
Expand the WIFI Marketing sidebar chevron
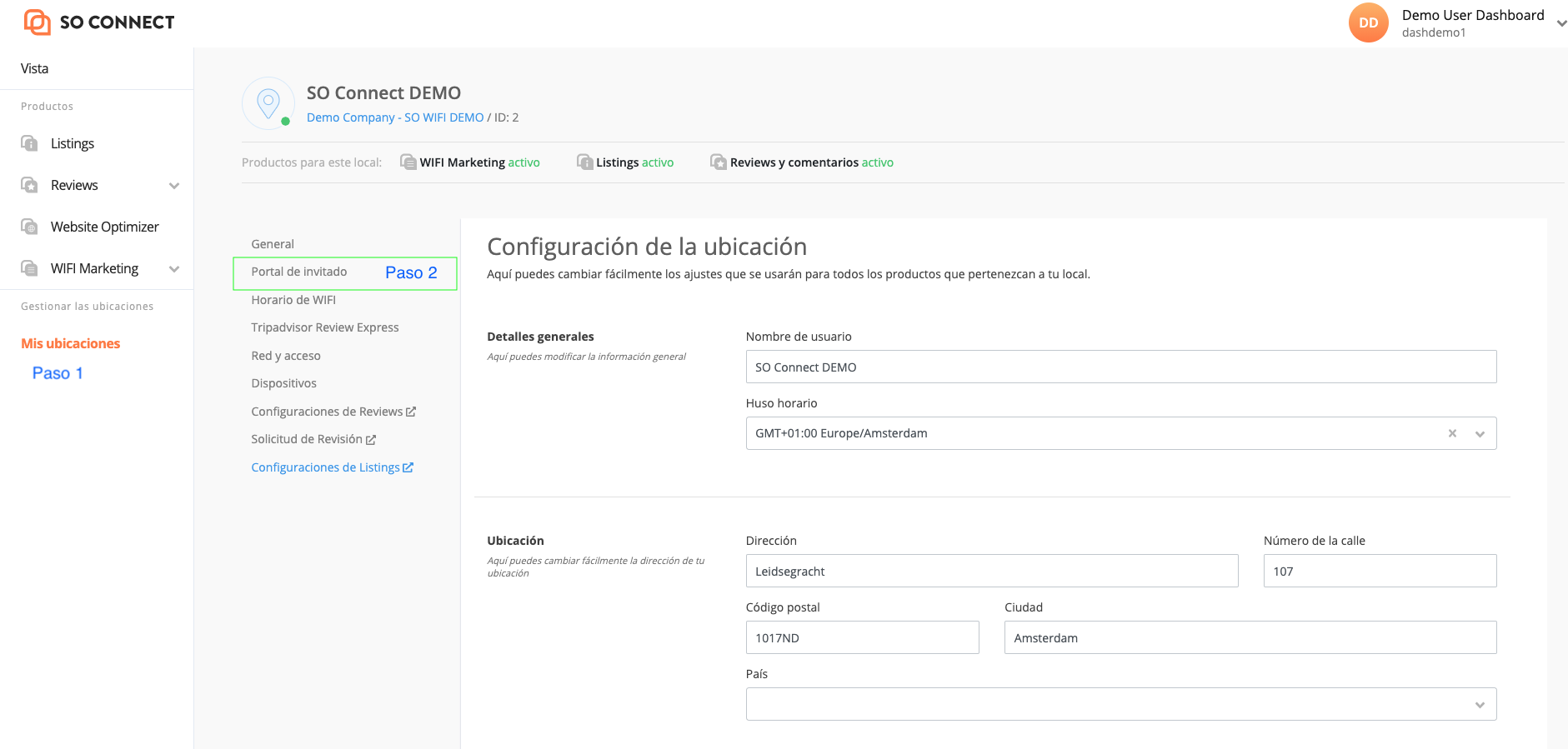[x=174, y=269]
